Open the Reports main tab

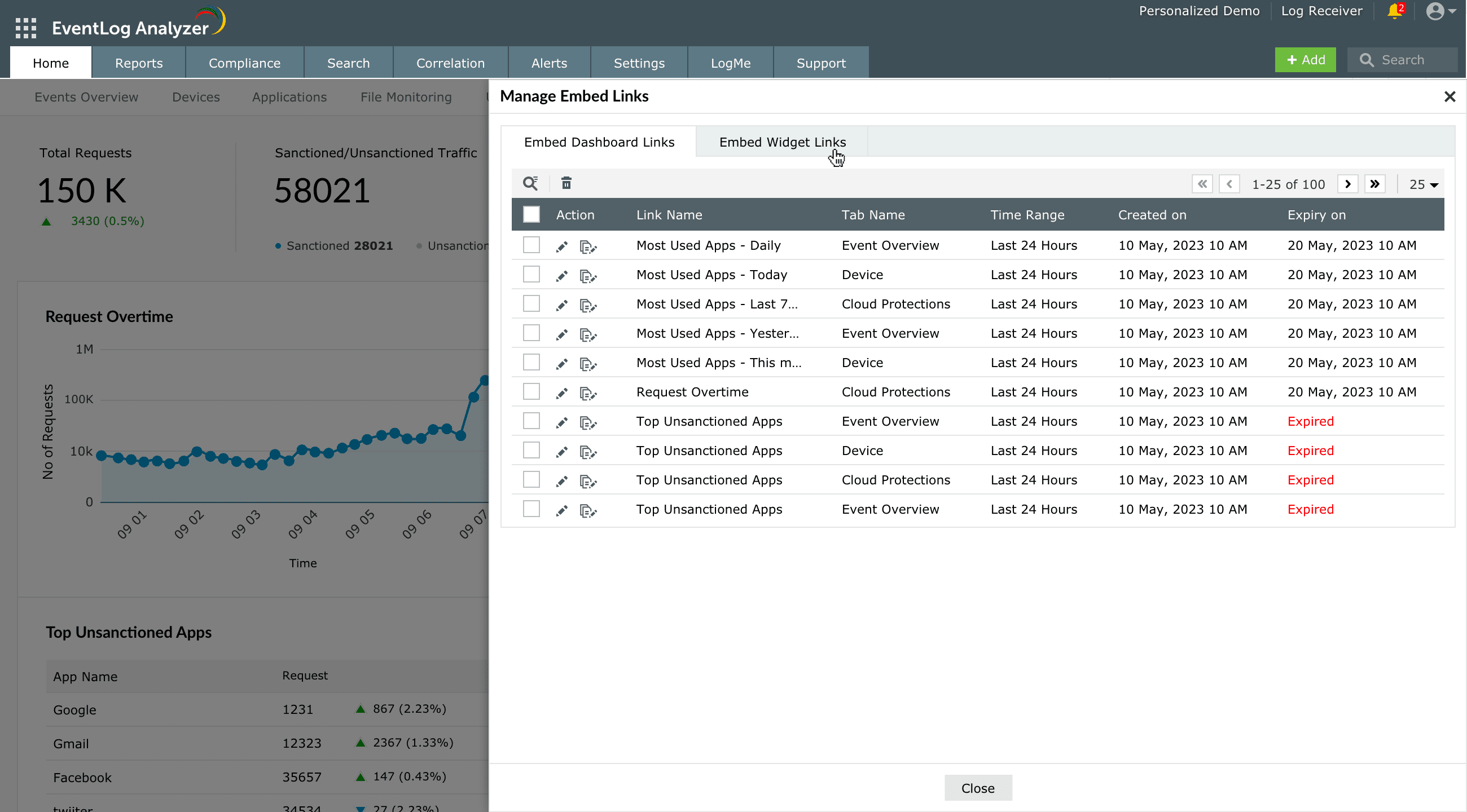[138, 63]
